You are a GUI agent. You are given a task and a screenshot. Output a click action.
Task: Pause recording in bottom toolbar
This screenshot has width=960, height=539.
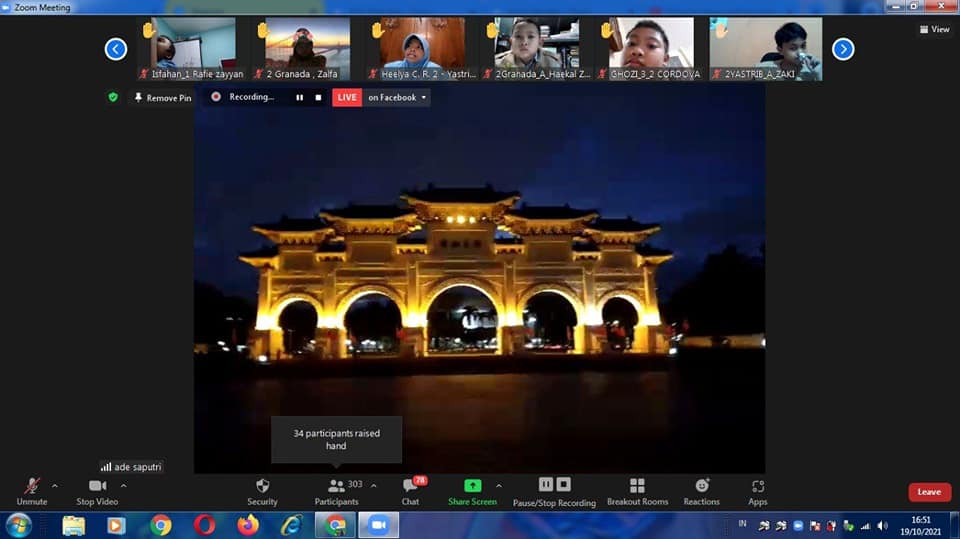(546, 484)
